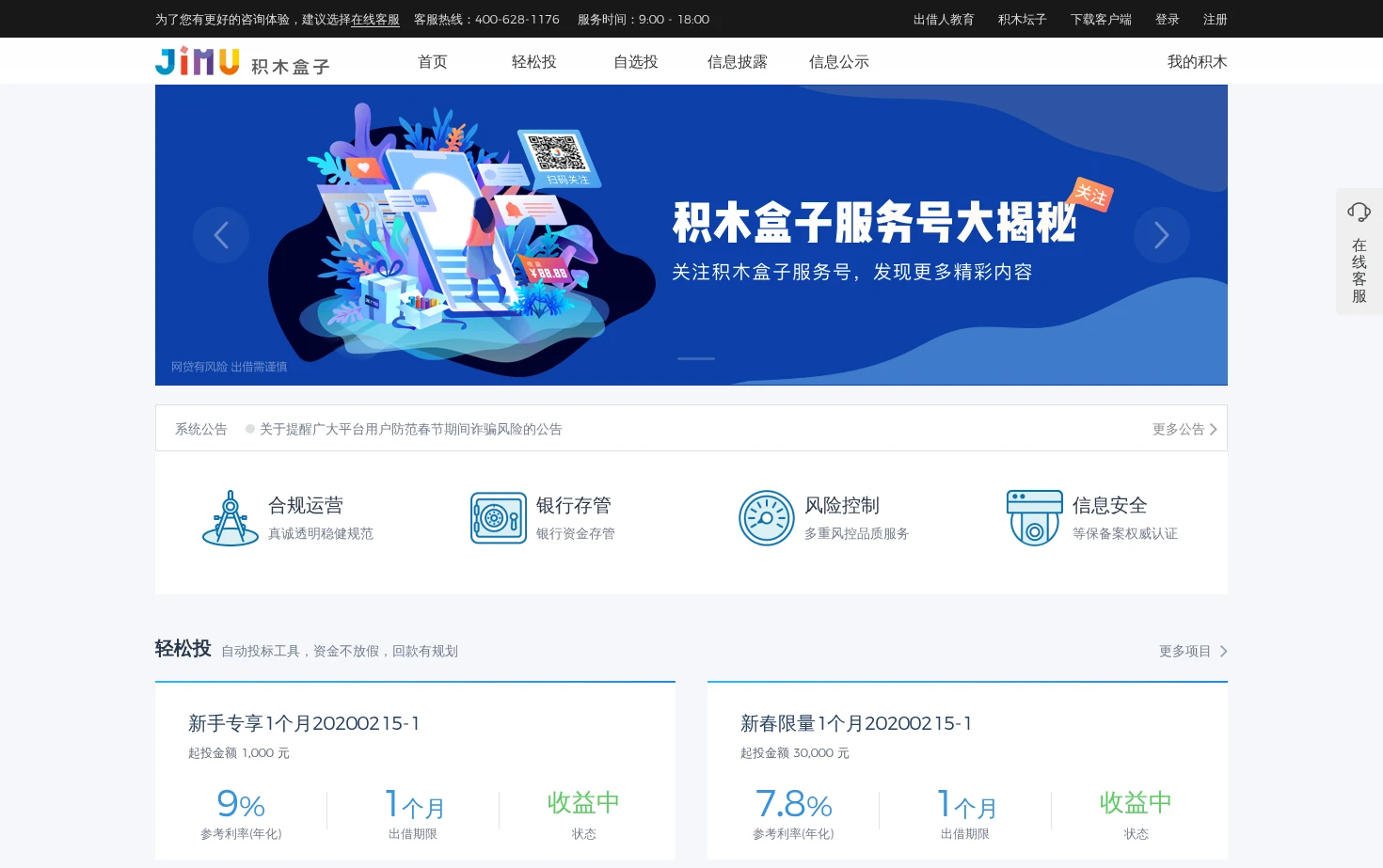Open the 信息披露 nav item
The image size is (1383, 868).
pyautogui.click(x=738, y=62)
